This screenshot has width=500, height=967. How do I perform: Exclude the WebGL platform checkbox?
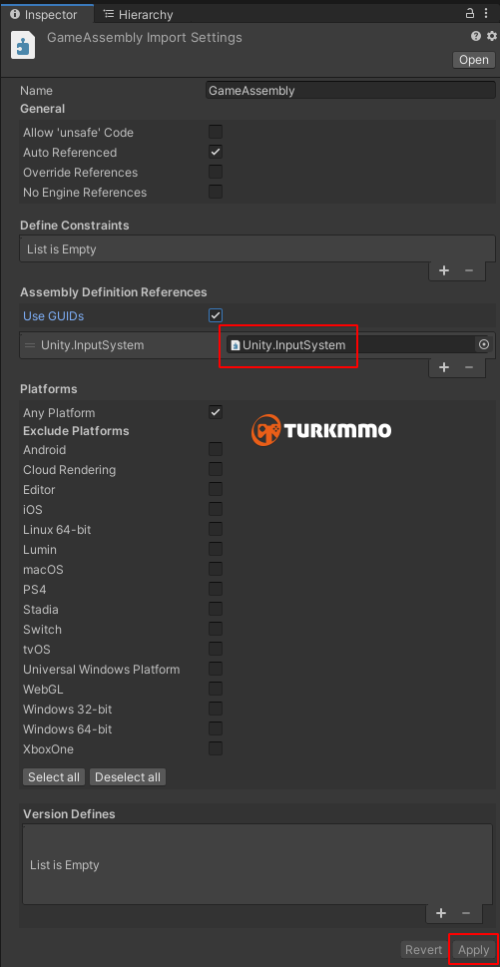pyautogui.click(x=215, y=689)
